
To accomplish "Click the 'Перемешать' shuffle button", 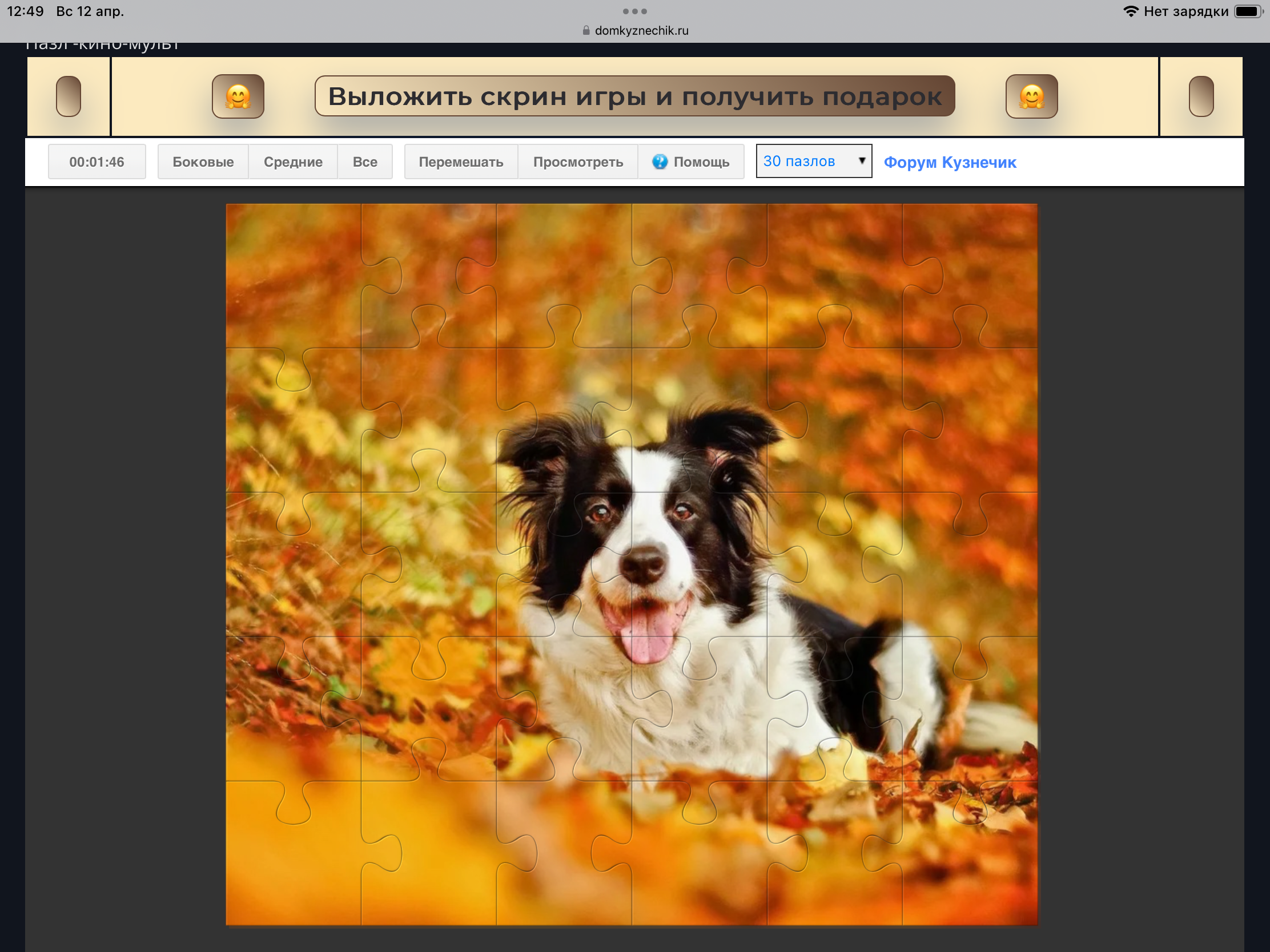I will (x=460, y=162).
